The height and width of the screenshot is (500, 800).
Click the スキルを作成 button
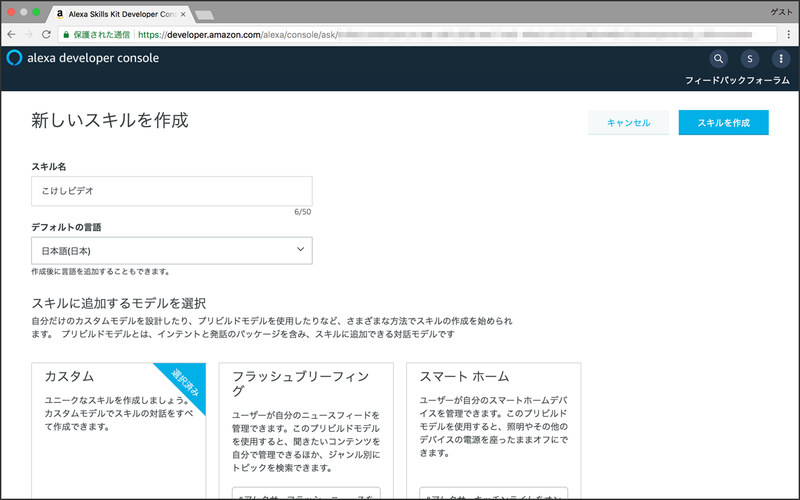(723, 122)
